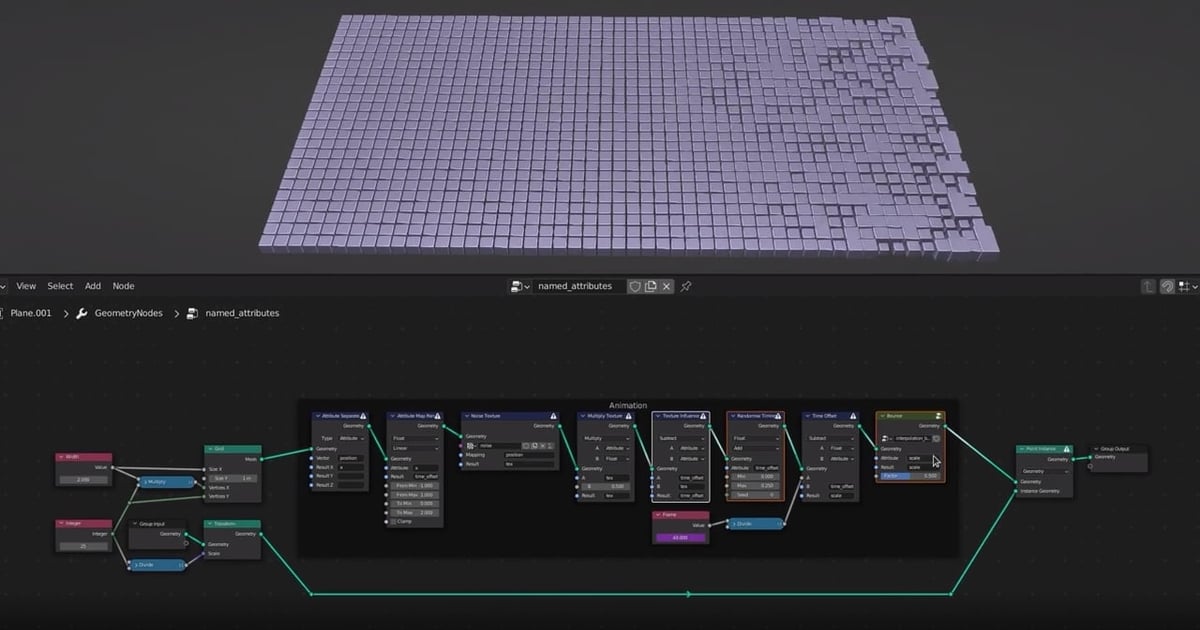Toggle the fake user shield for named_attributes

pos(636,286)
